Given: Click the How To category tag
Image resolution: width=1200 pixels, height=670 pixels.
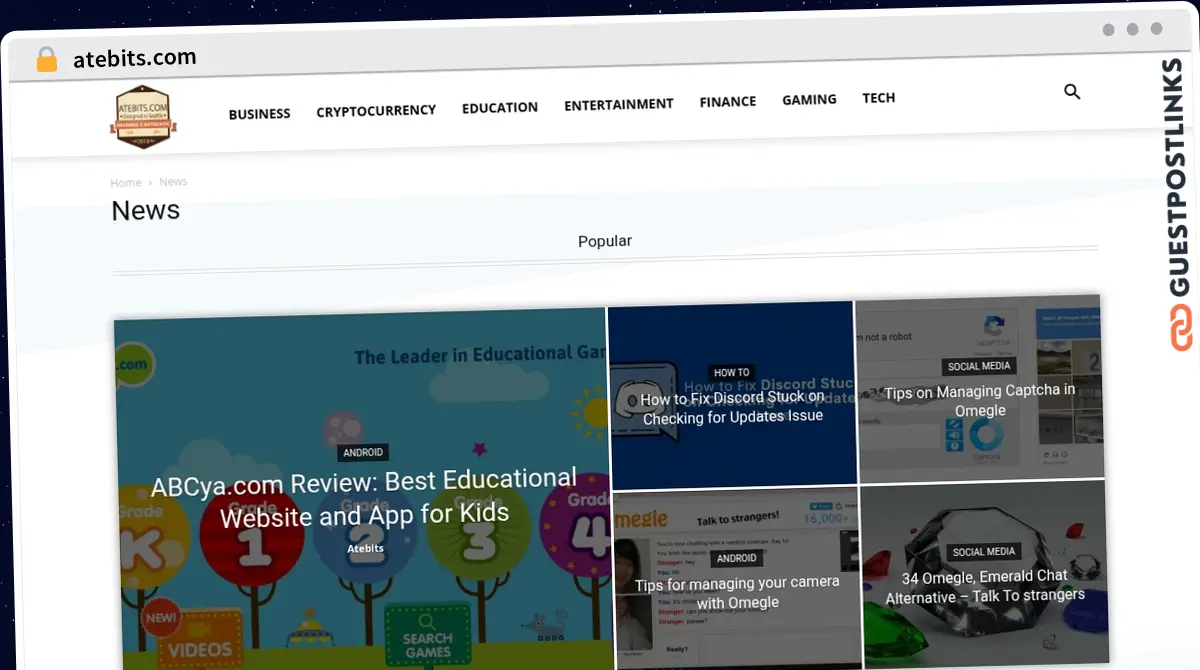Looking at the screenshot, I should [x=732, y=372].
